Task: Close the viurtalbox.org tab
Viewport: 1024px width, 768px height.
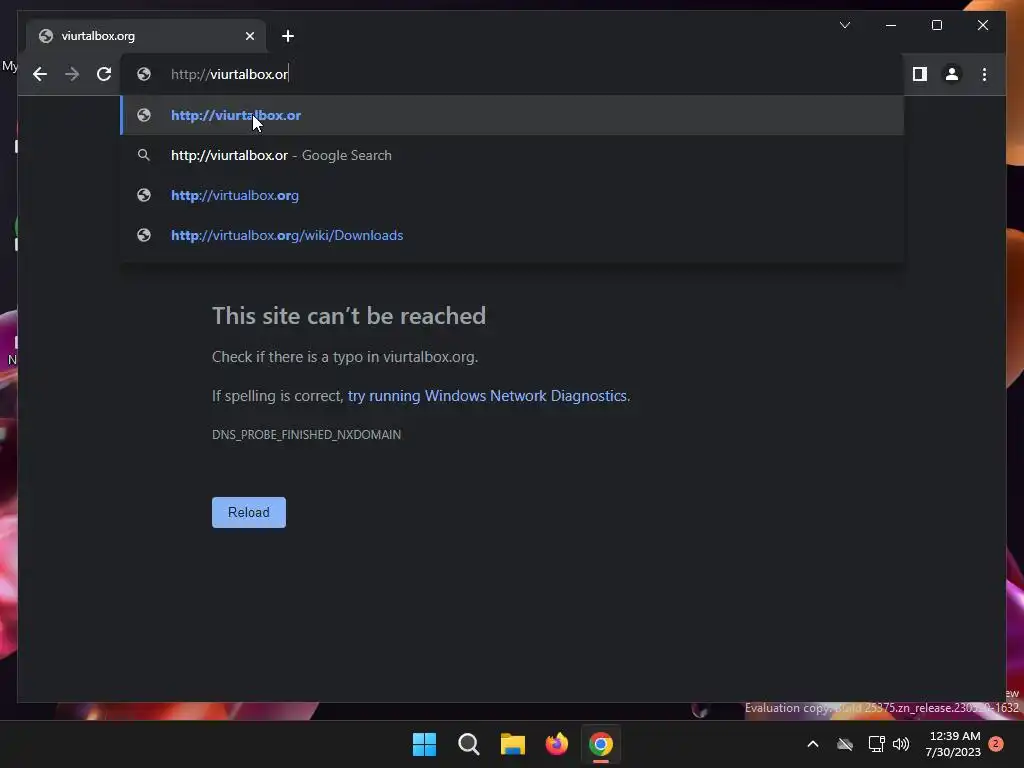Action: [x=250, y=36]
